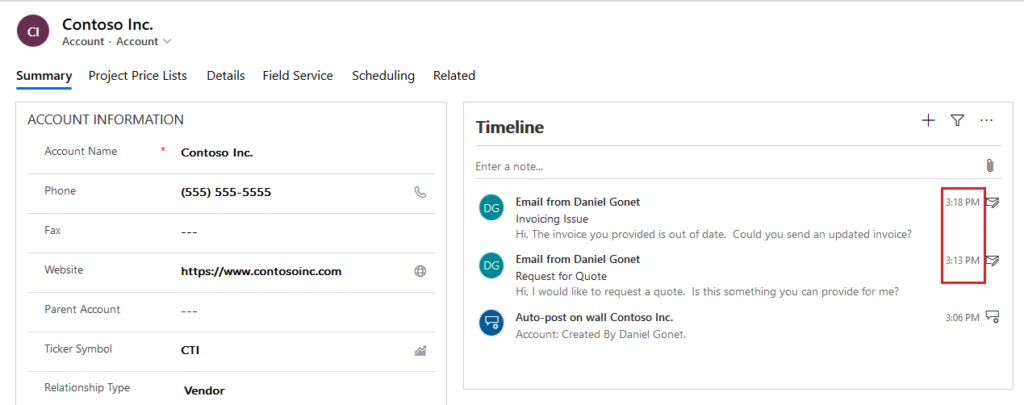The width and height of the screenshot is (1024, 405).
Task: Open the Scheduling tab
Action: pyautogui.click(x=383, y=76)
